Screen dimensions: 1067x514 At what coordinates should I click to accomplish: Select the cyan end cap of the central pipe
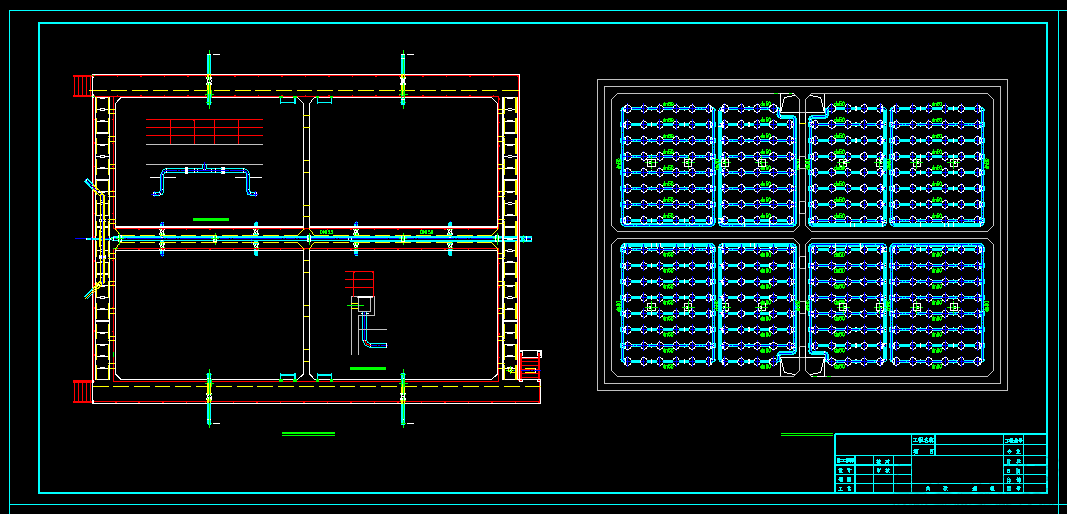point(526,239)
